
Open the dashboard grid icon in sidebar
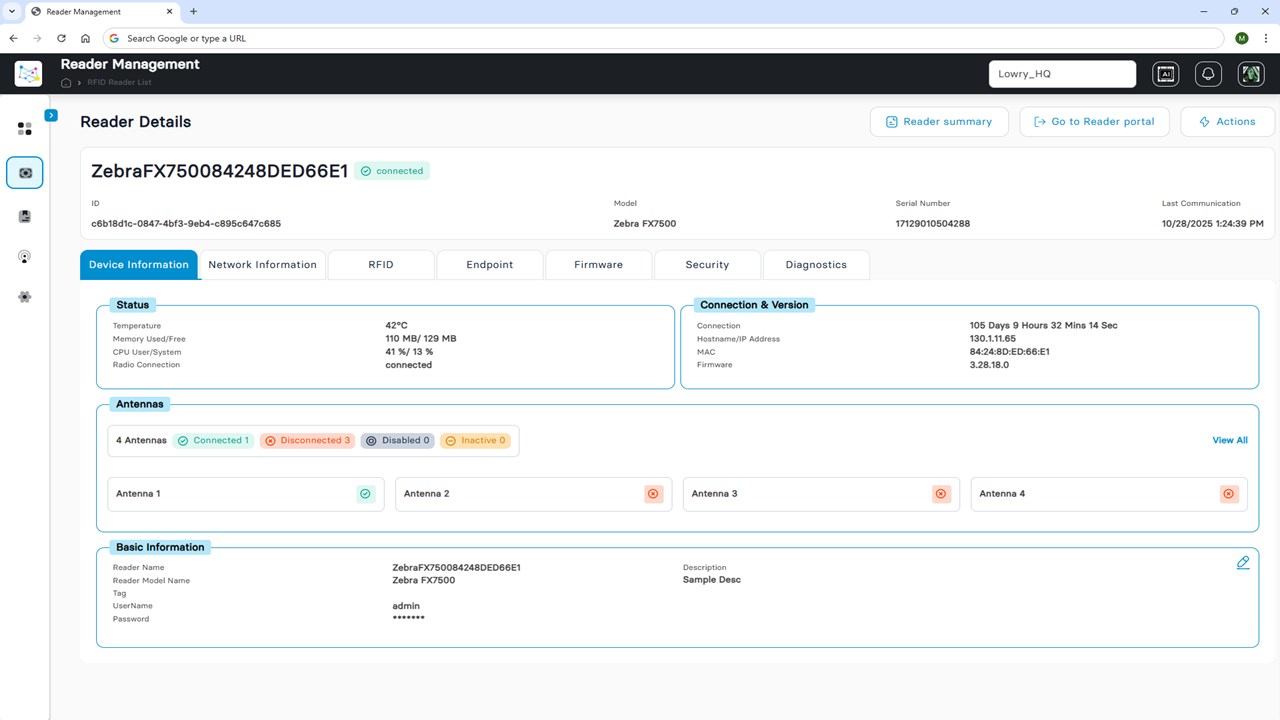tap(25, 129)
